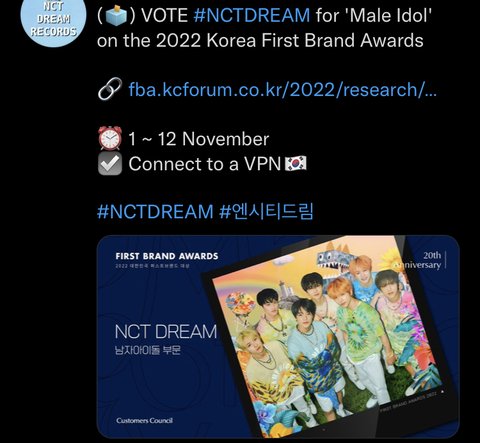
Task: Click the #NCTDREAM hashtag in the first line
Action: [x=252, y=15]
